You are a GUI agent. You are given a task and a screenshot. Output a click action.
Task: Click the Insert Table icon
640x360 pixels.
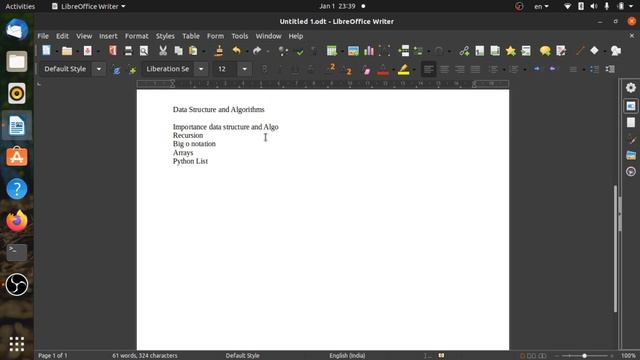[x=331, y=51]
